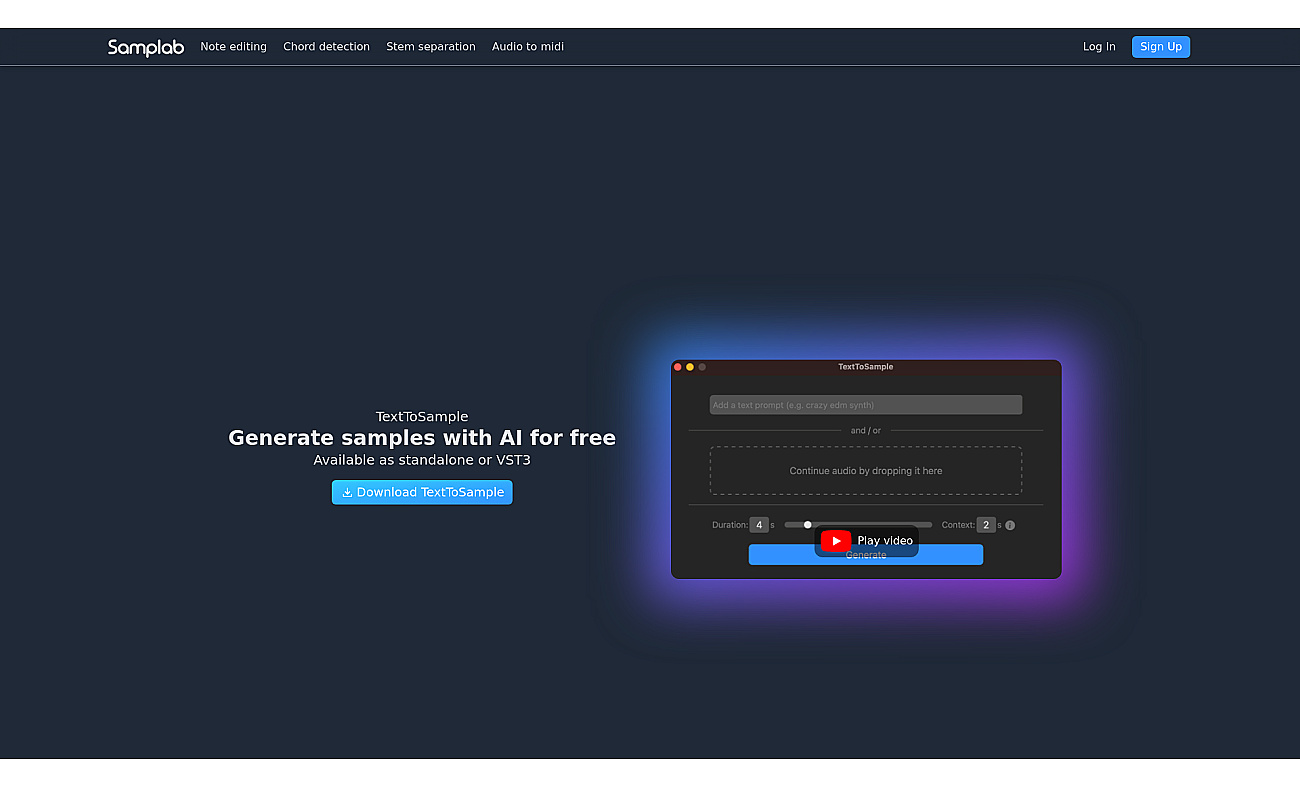Viewport: 1300px width, 788px height.
Task: Click the audio drop zone area
Action: (866, 471)
